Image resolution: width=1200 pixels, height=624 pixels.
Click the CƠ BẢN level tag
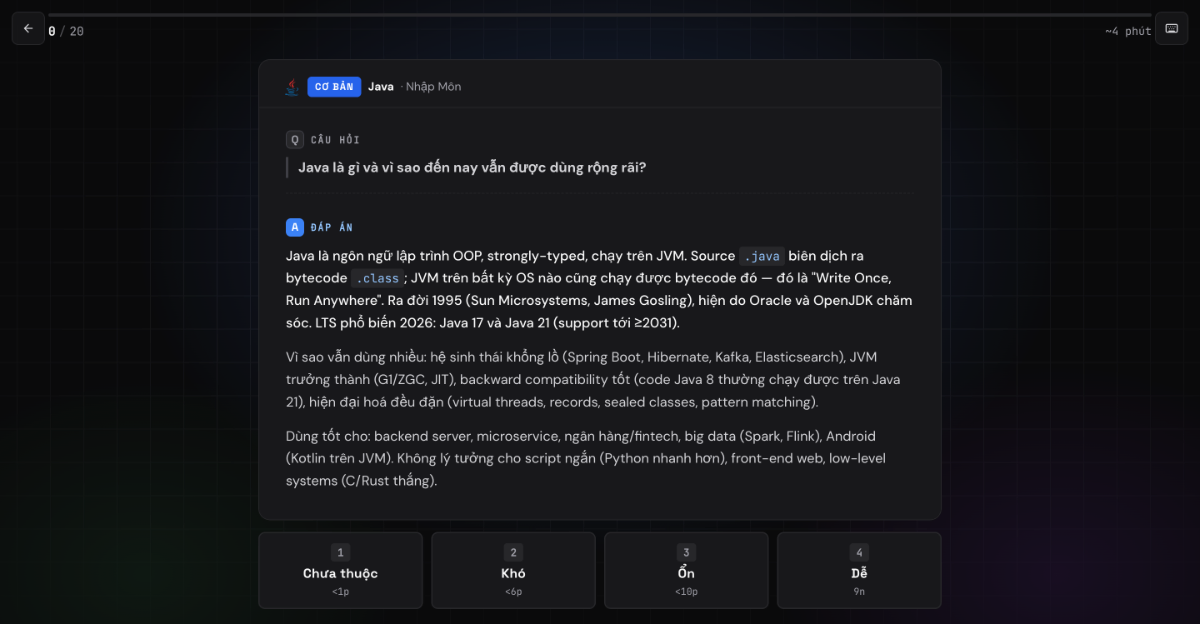(x=334, y=87)
